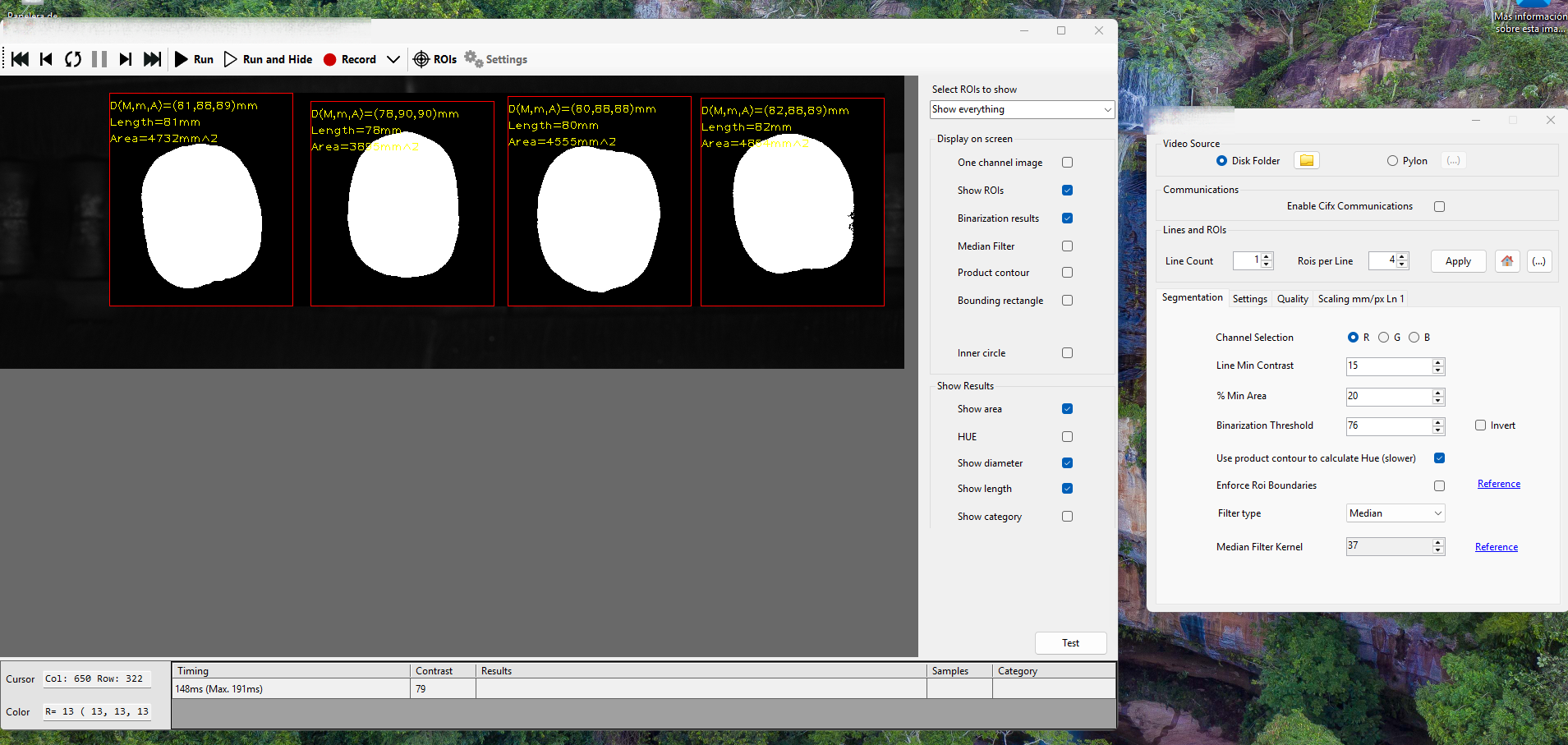Pause the playback
The width and height of the screenshot is (1568, 745).
pos(99,59)
